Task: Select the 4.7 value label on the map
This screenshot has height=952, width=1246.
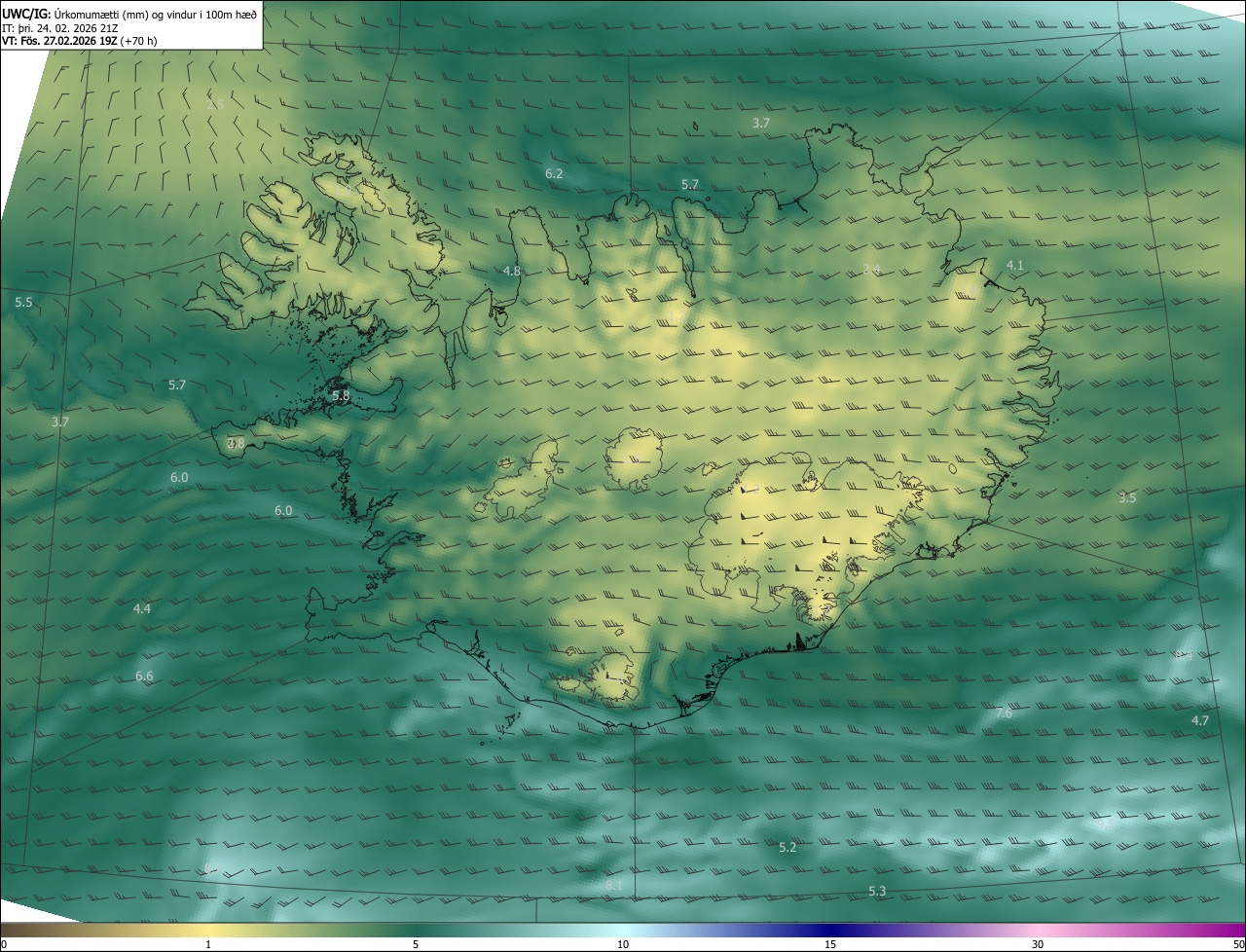Action: [x=1200, y=720]
